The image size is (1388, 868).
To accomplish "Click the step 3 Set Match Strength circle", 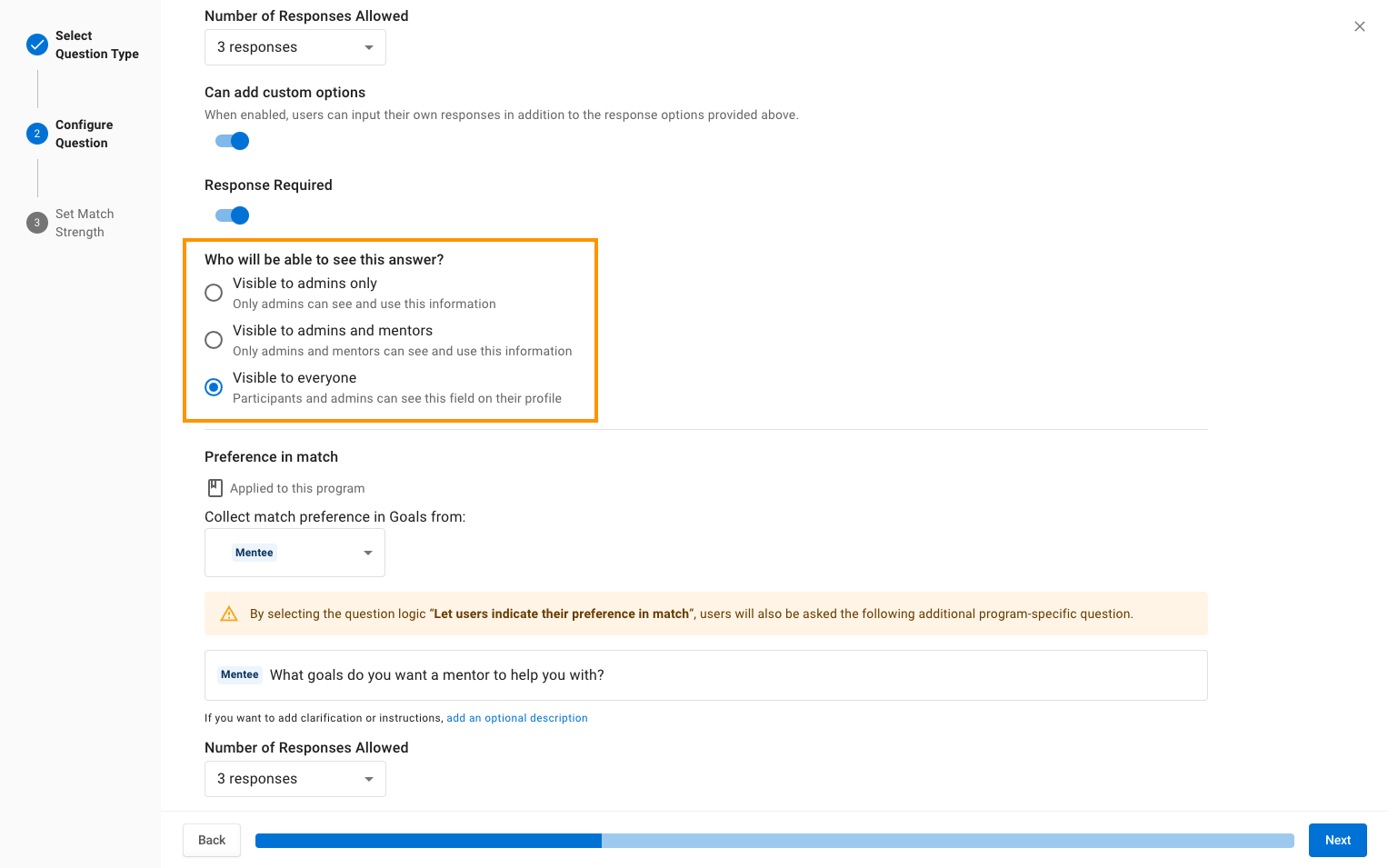I will [x=37, y=223].
